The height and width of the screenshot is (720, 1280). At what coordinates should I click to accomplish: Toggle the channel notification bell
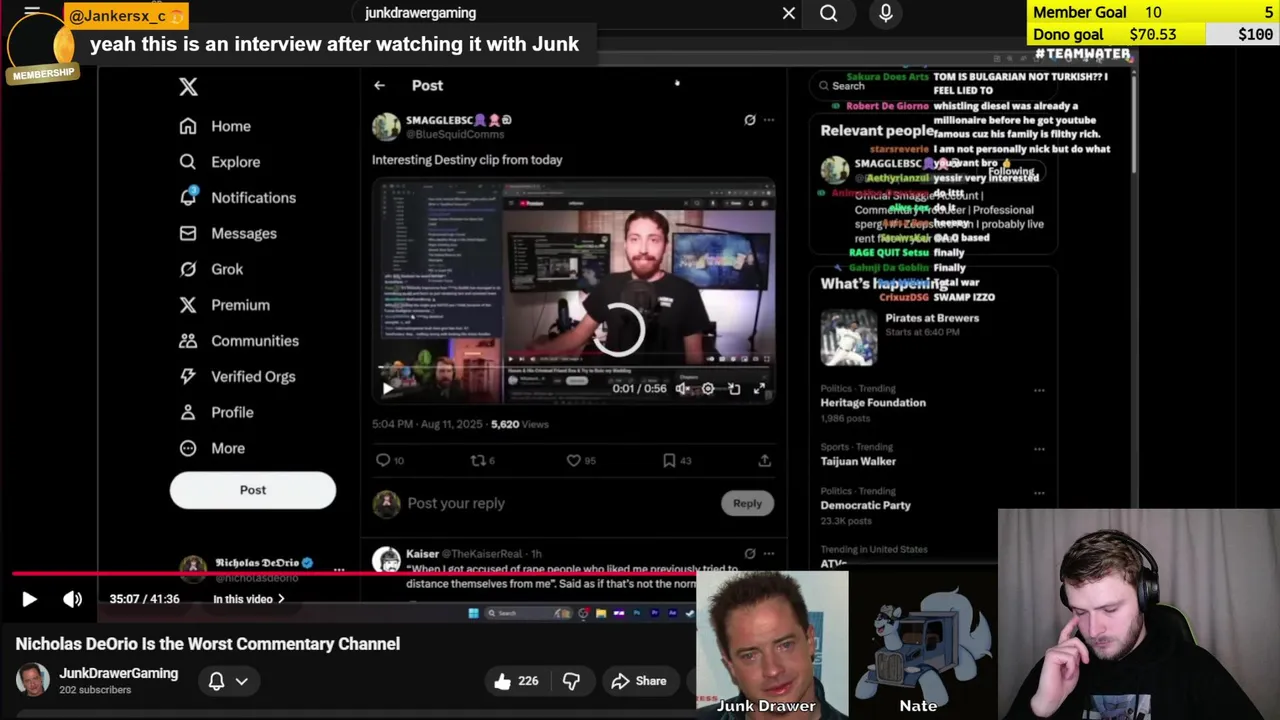(216, 681)
